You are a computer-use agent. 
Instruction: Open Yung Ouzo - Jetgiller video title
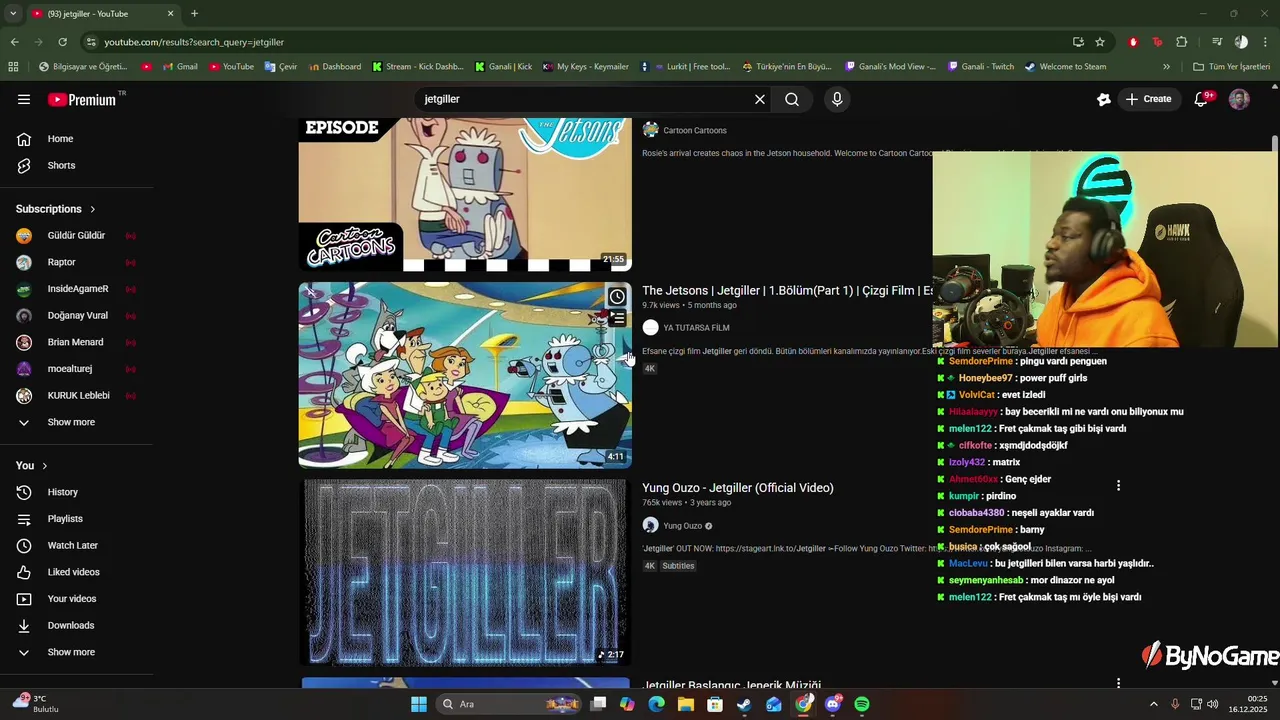pyautogui.click(x=737, y=488)
